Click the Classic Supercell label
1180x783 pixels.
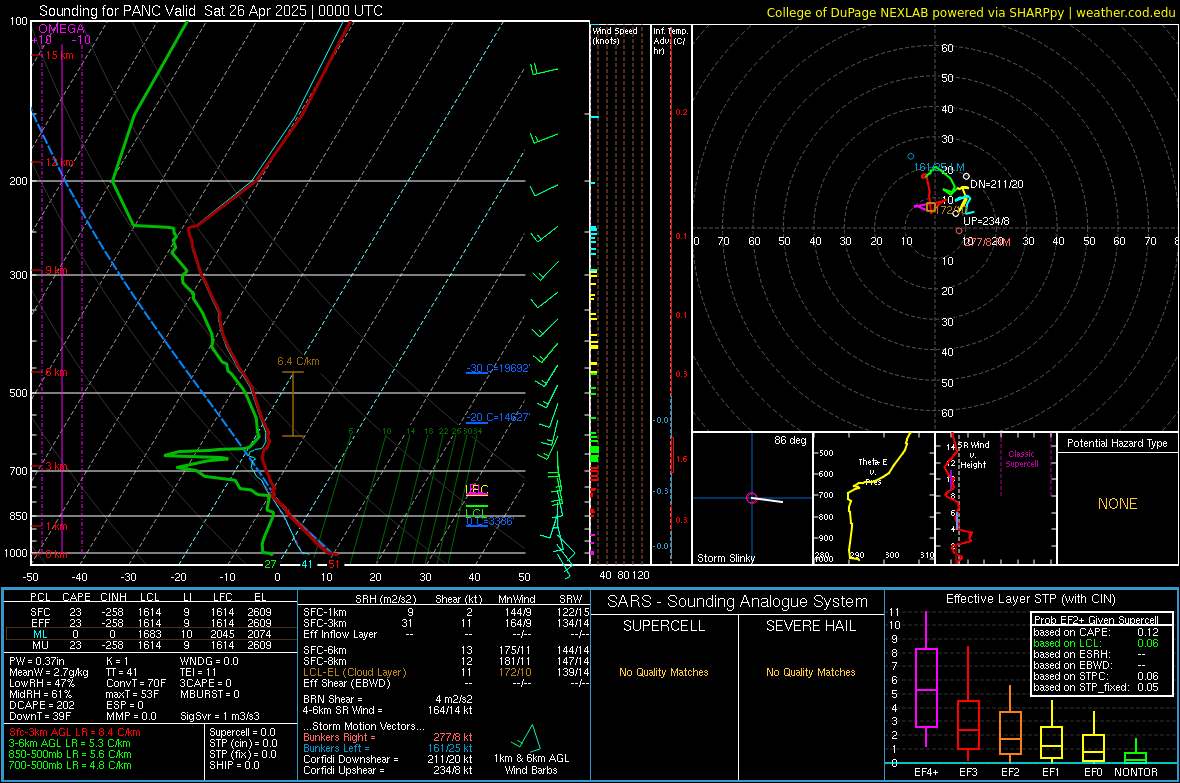(1021, 459)
